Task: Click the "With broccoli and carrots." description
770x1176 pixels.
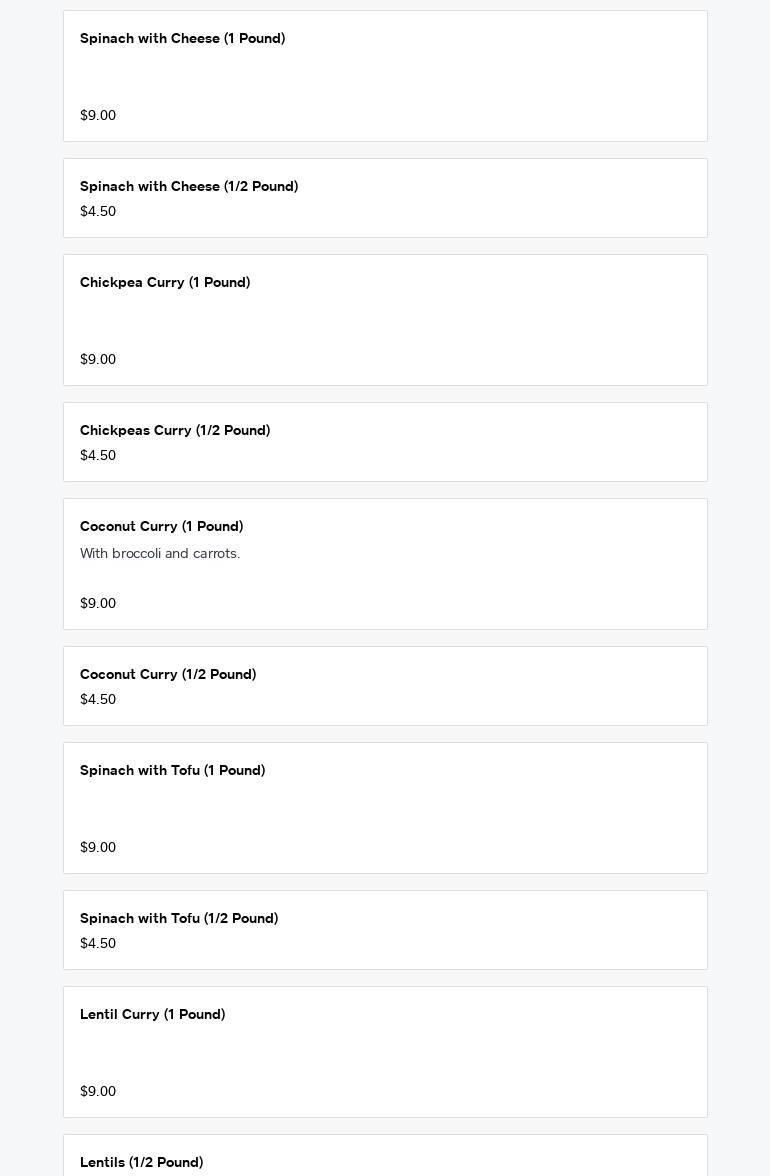Action: pos(160,554)
